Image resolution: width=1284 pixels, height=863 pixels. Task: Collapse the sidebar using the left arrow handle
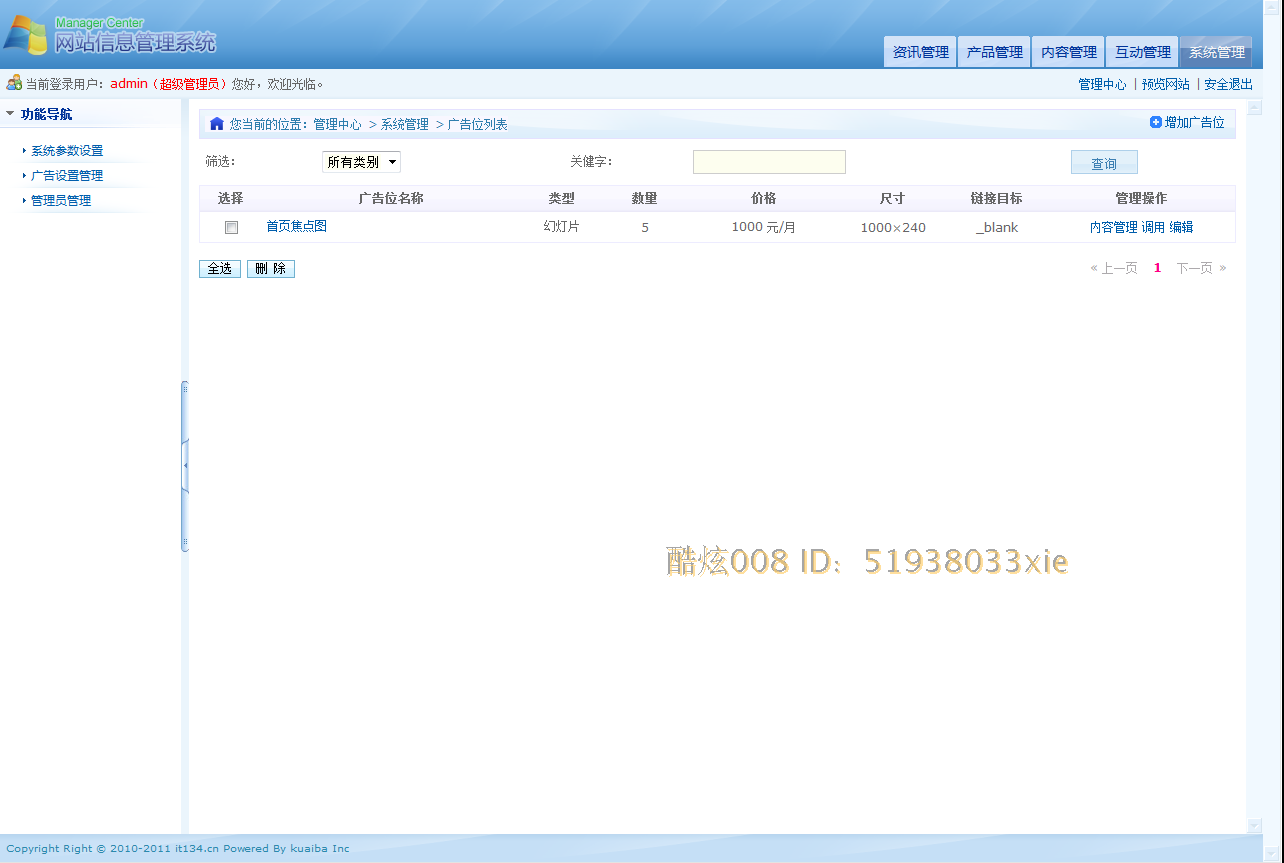[184, 463]
